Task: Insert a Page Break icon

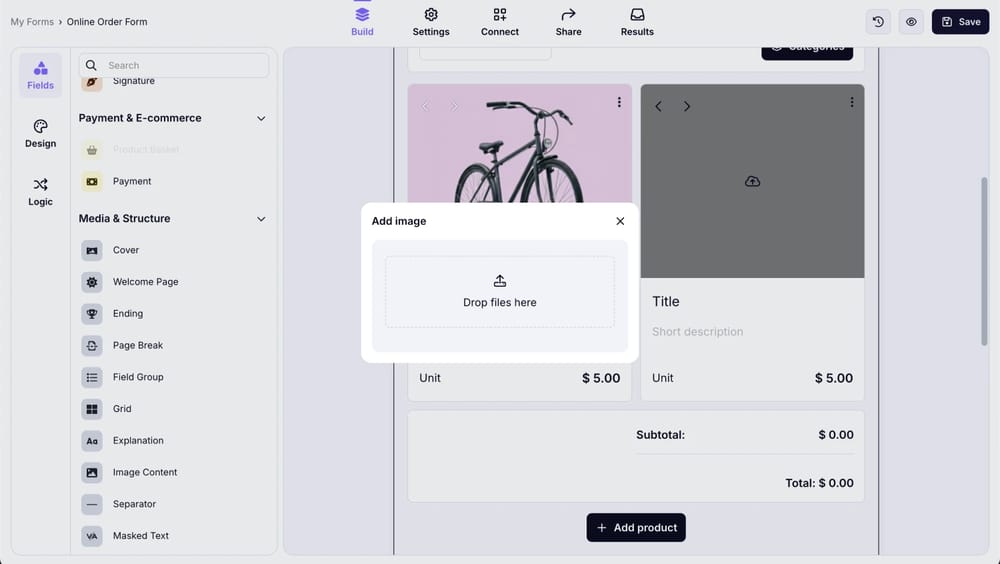Action: pyautogui.click(x=92, y=346)
